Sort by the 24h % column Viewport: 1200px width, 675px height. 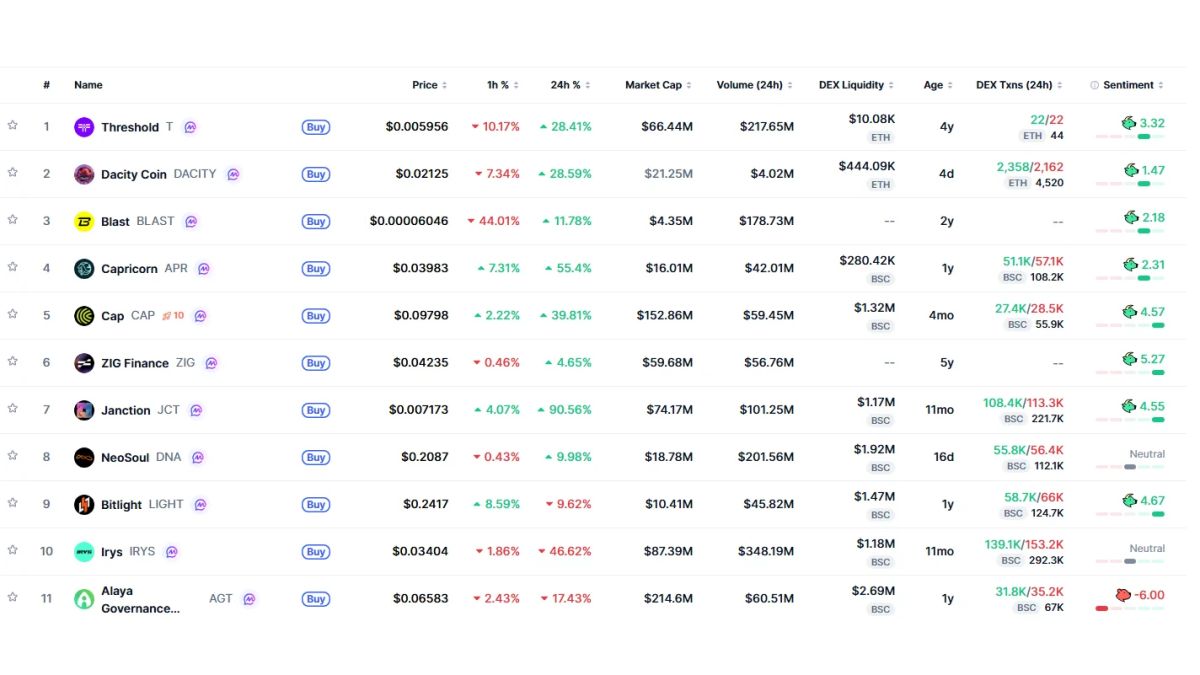[571, 85]
